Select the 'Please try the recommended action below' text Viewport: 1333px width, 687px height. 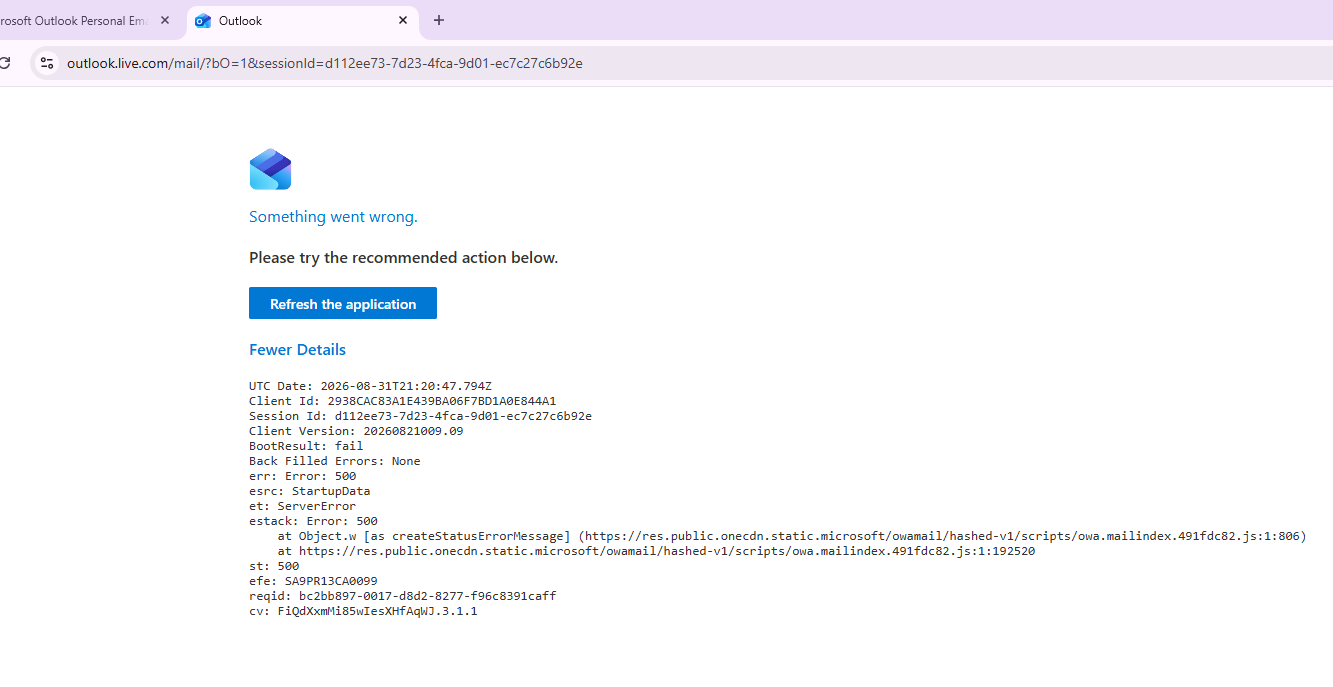(403, 258)
